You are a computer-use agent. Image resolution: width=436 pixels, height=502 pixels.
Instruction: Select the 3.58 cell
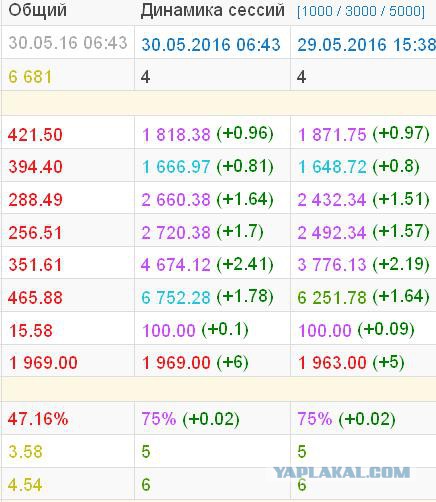pyautogui.click(x=68, y=452)
